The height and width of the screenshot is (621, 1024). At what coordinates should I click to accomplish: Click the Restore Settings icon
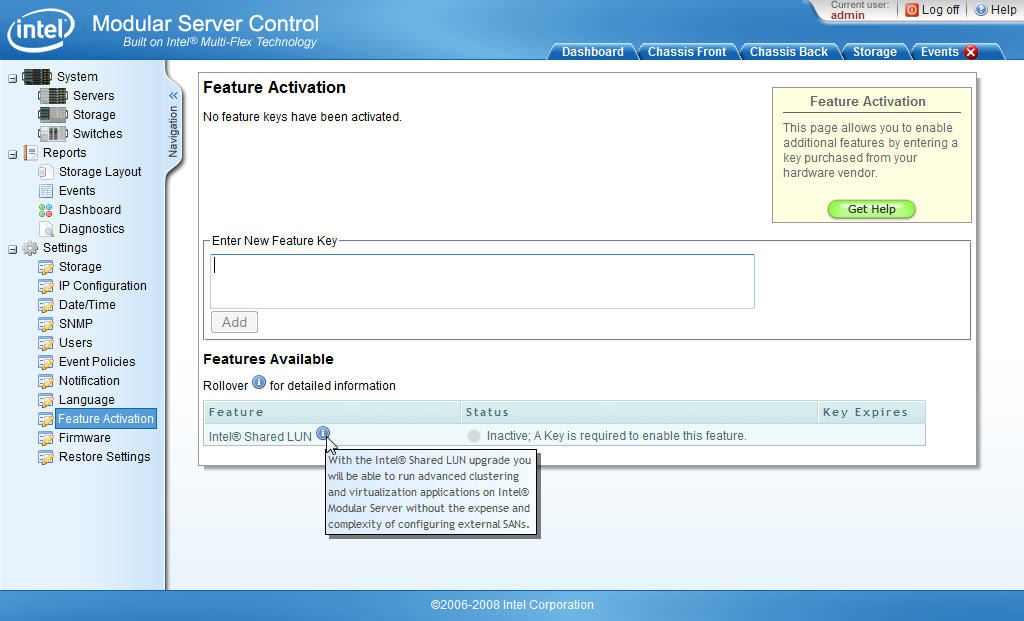pyautogui.click(x=44, y=456)
